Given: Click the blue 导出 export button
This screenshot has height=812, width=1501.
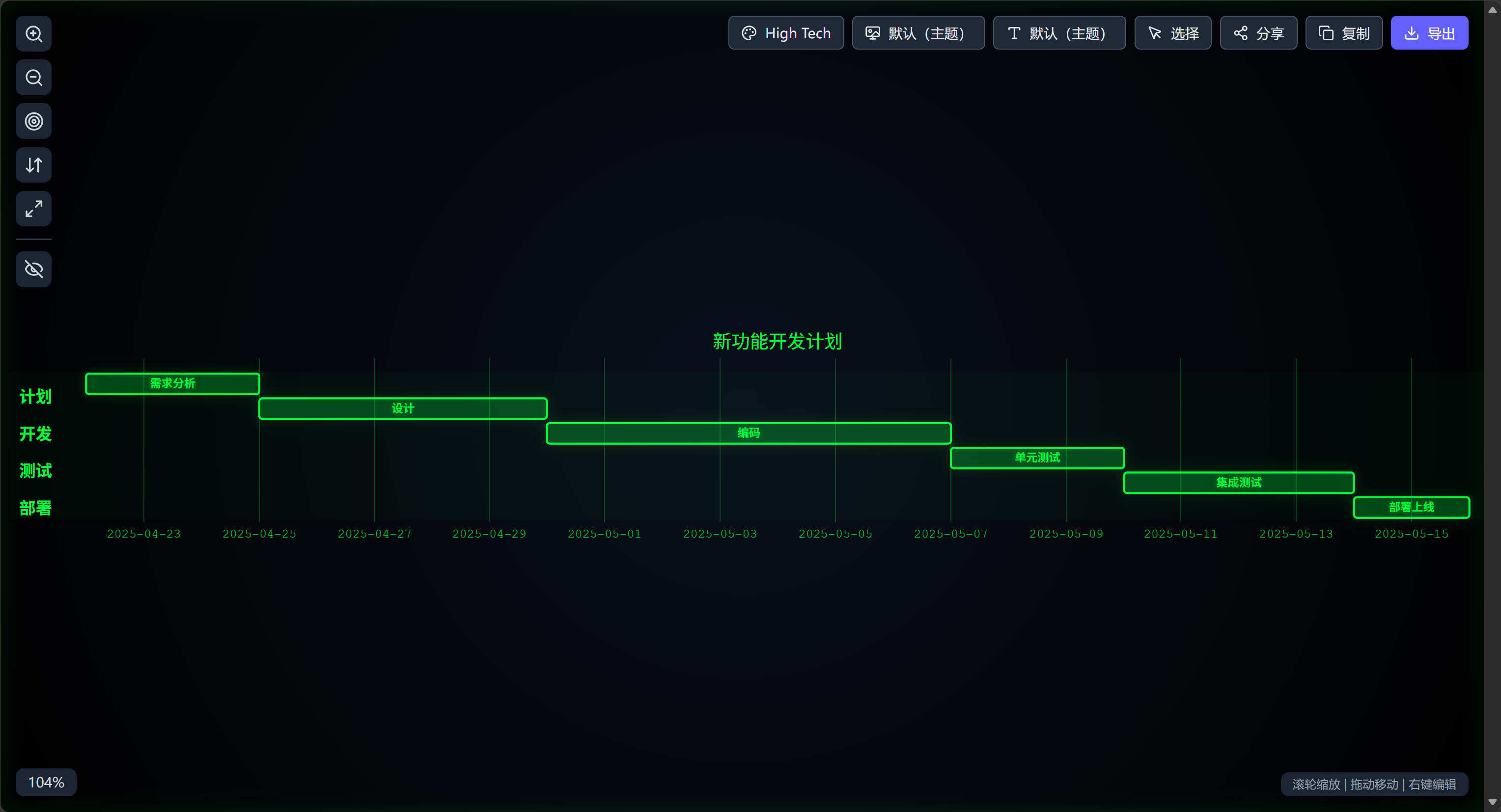Looking at the screenshot, I should (1429, 33).
